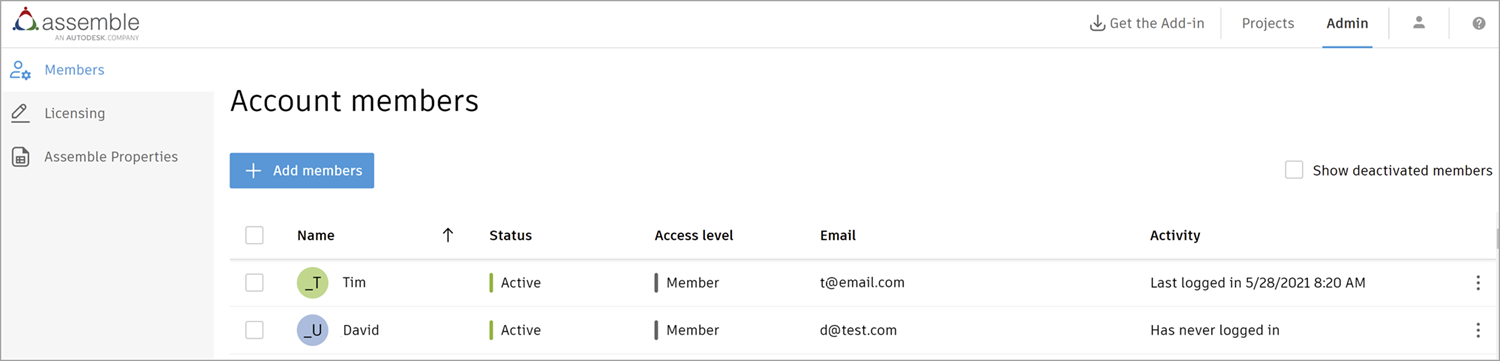Select the Members sidebar icon
Screen dimensions: 1500x361
click(20, 70)
